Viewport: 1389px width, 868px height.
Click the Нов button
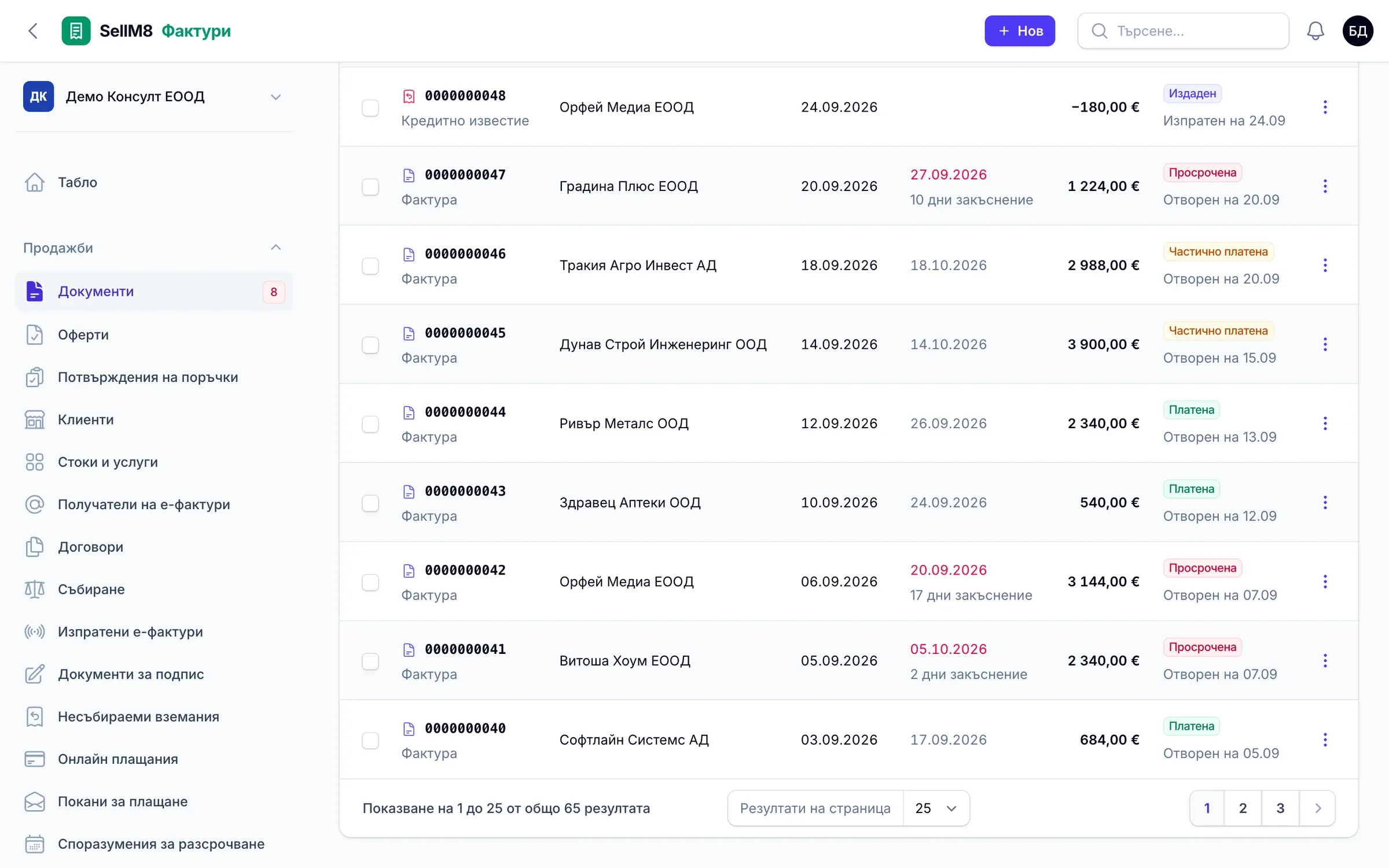(1019, 31)
